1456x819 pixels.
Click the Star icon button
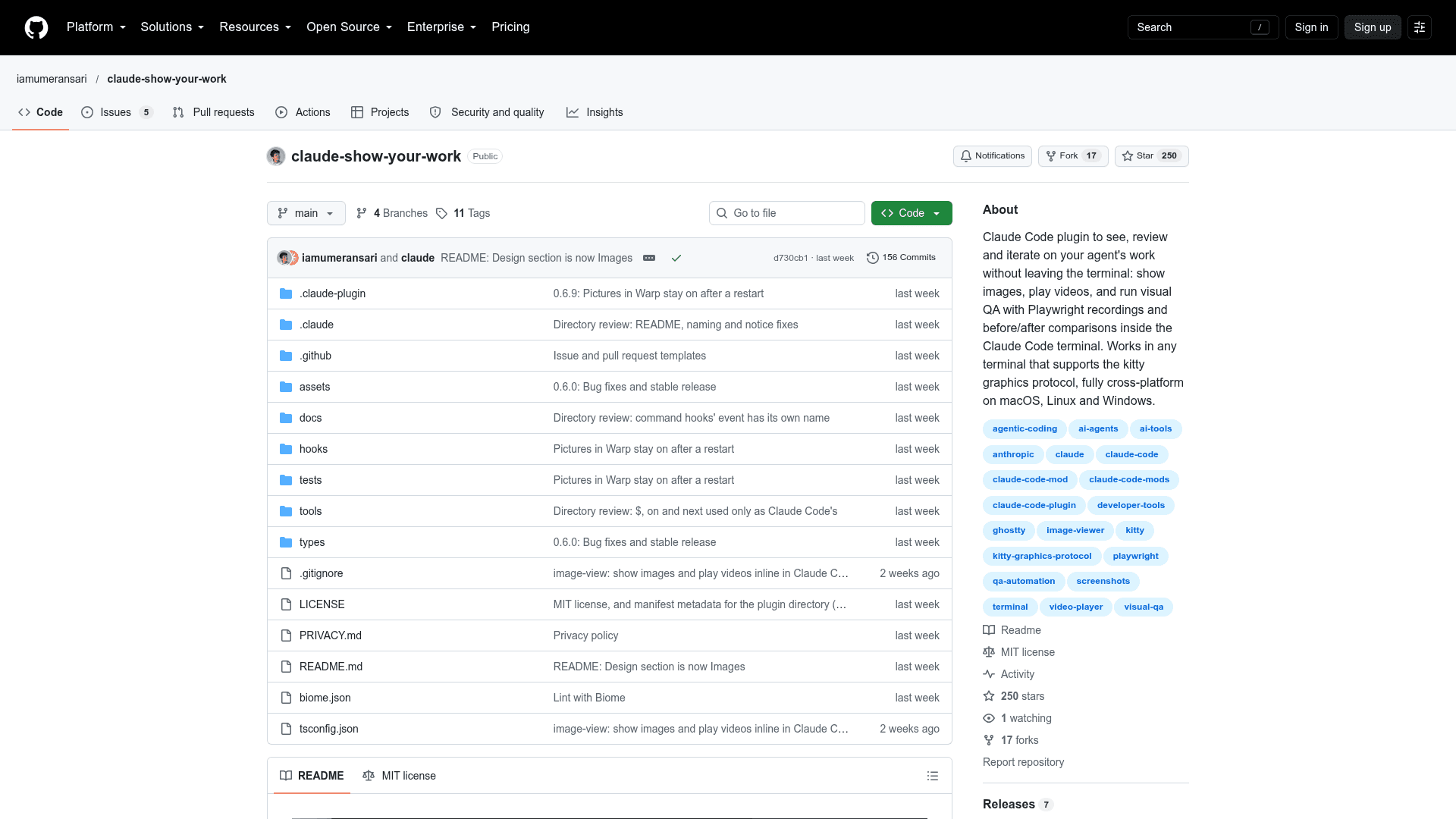coord(1151,156)
